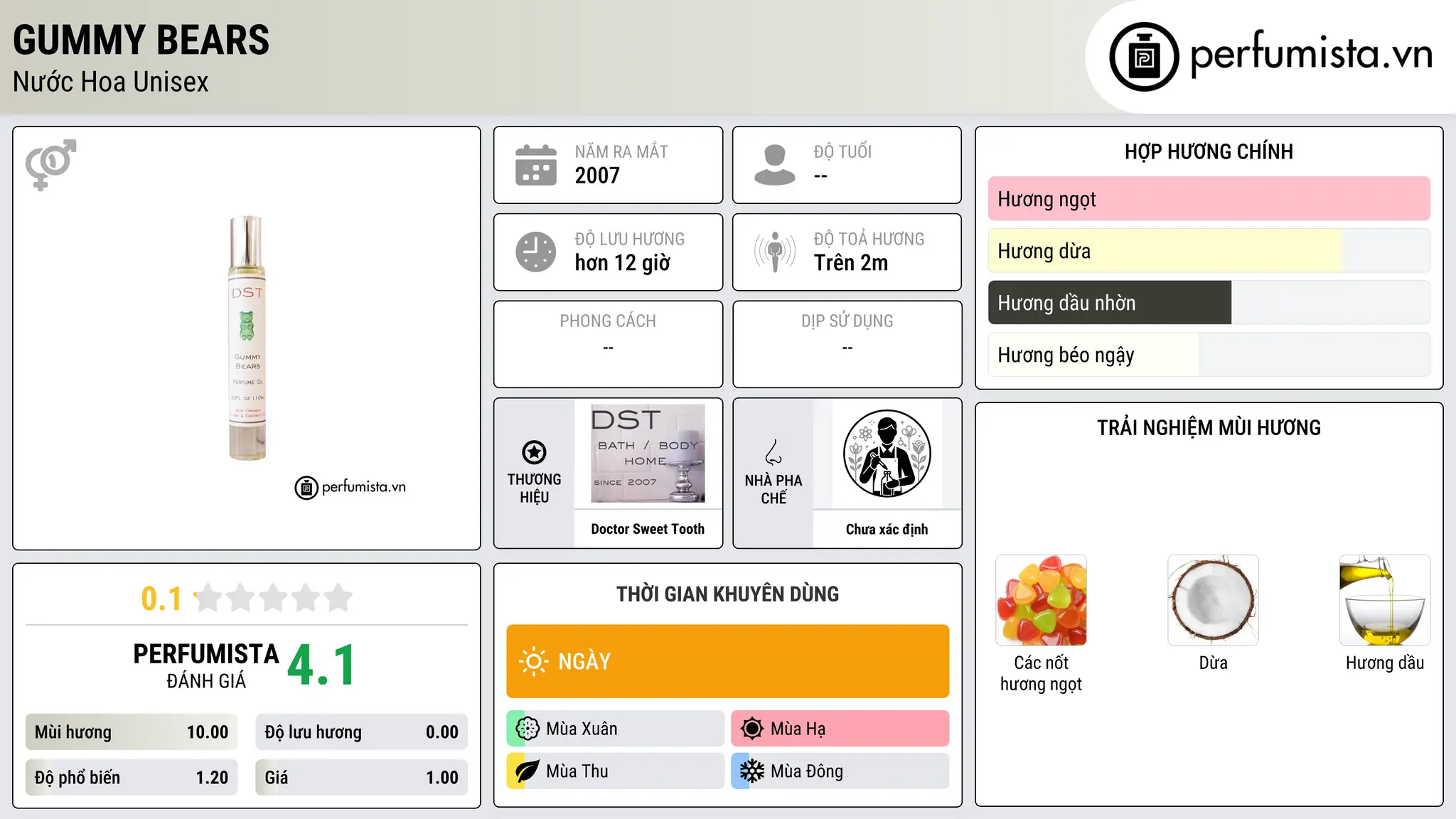
Task: Click the longevity value hơn 12 giờ
Action: (622, 263)
